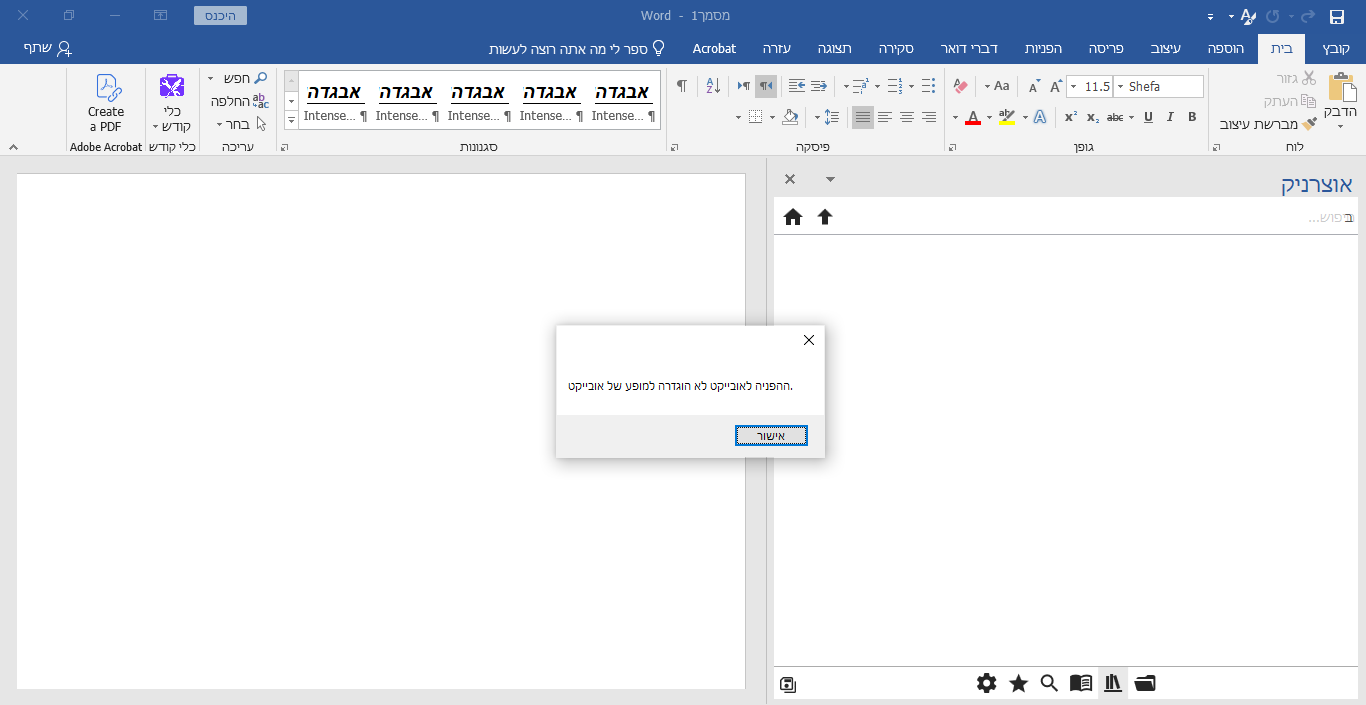Open the font size 11.5 dropdown

point(1073,87)
